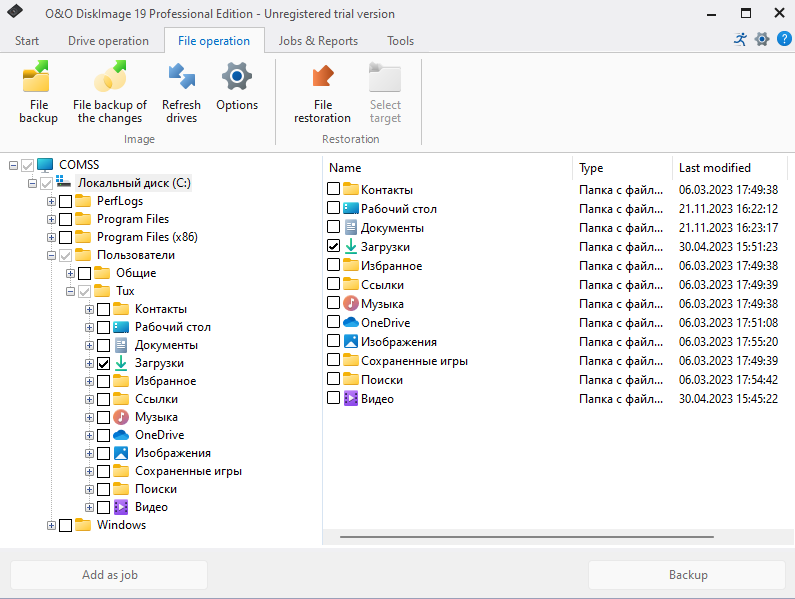This screenshot has width=795, height=599.
Task: Open the Jobs & Reports tab
Action: 318,41
